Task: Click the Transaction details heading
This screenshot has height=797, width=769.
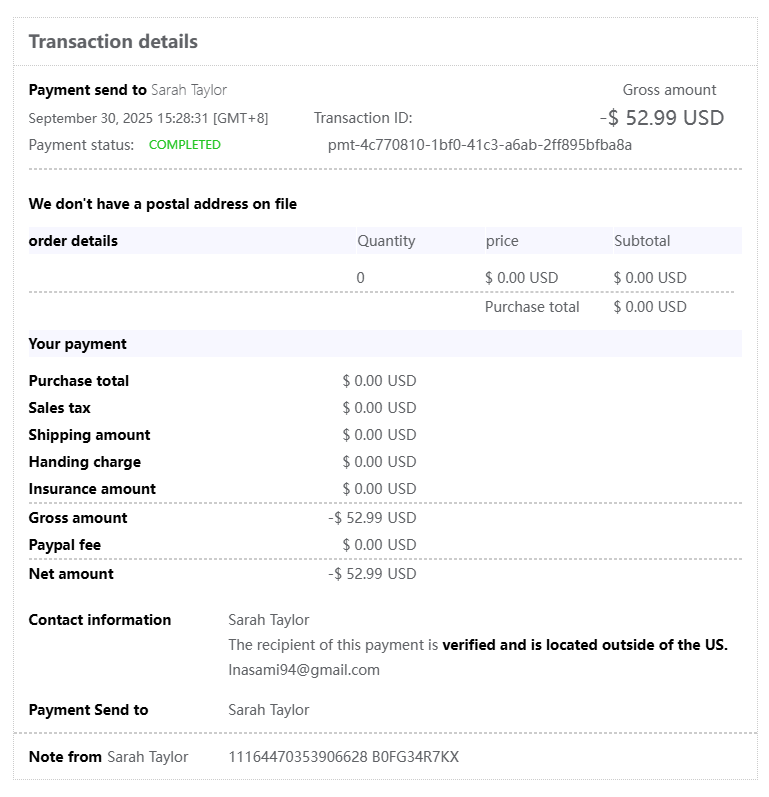Action: coord(113,42)
